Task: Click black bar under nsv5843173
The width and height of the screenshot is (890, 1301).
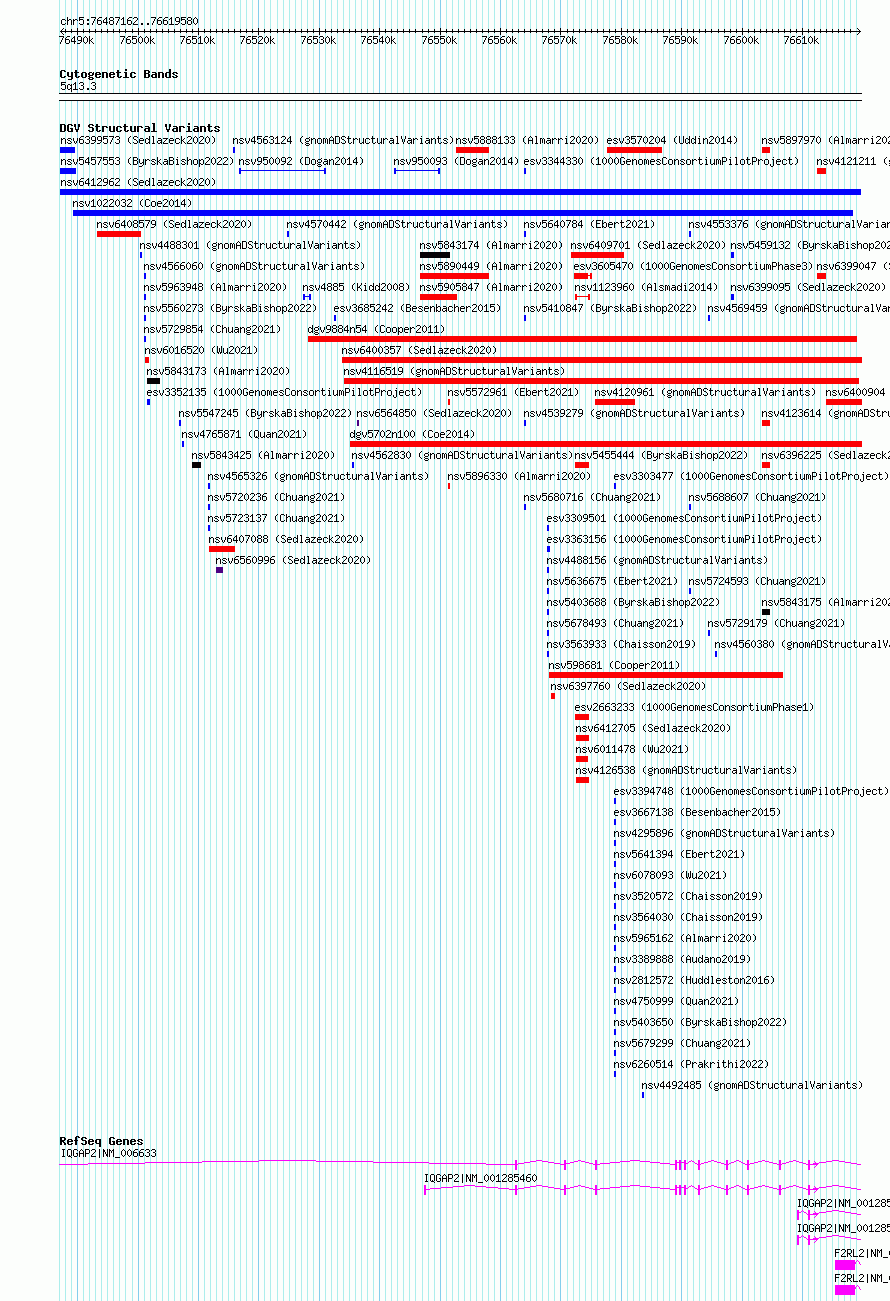Action: [x=153, y=381]
